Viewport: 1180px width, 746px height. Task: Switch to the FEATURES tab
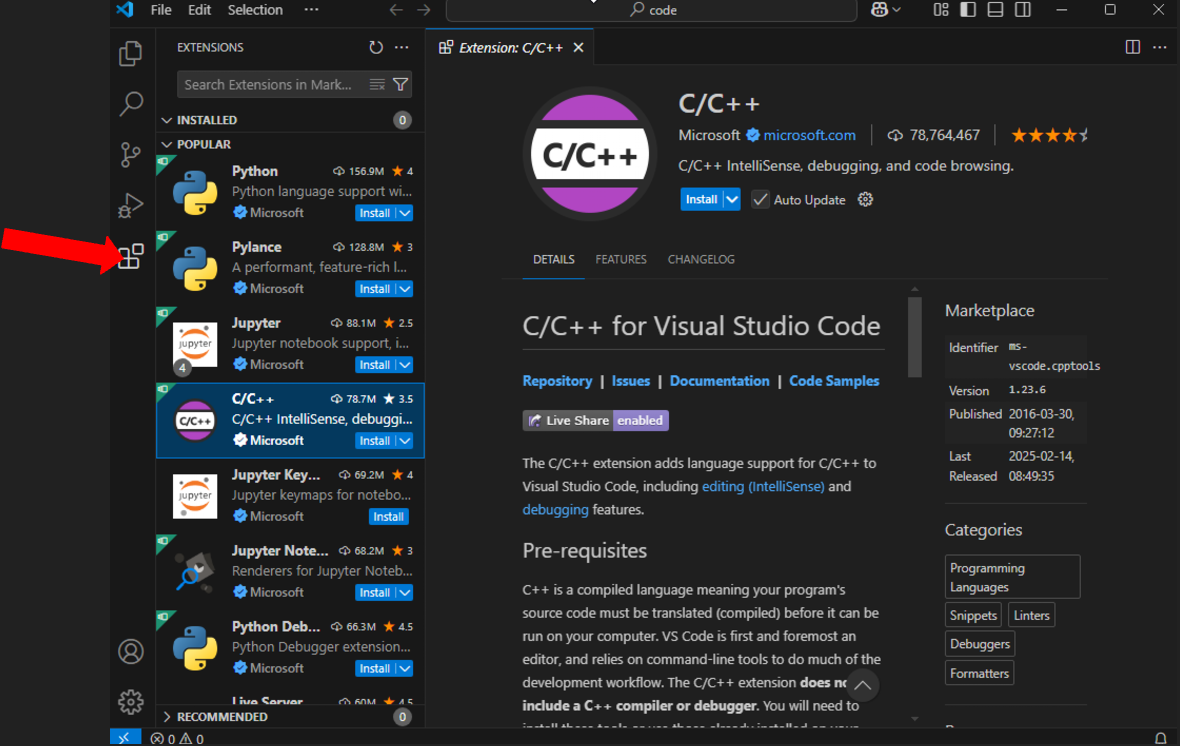[x=621, y=259]
